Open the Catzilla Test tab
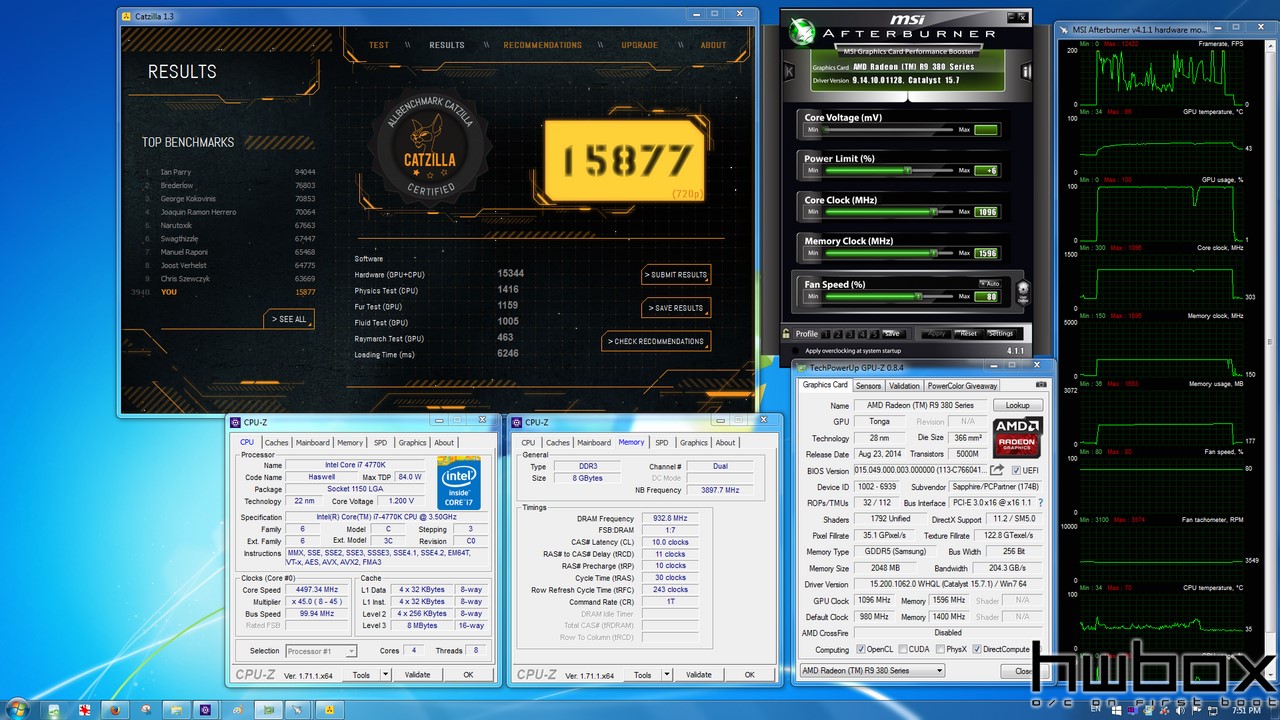 (x=379, y=45)
